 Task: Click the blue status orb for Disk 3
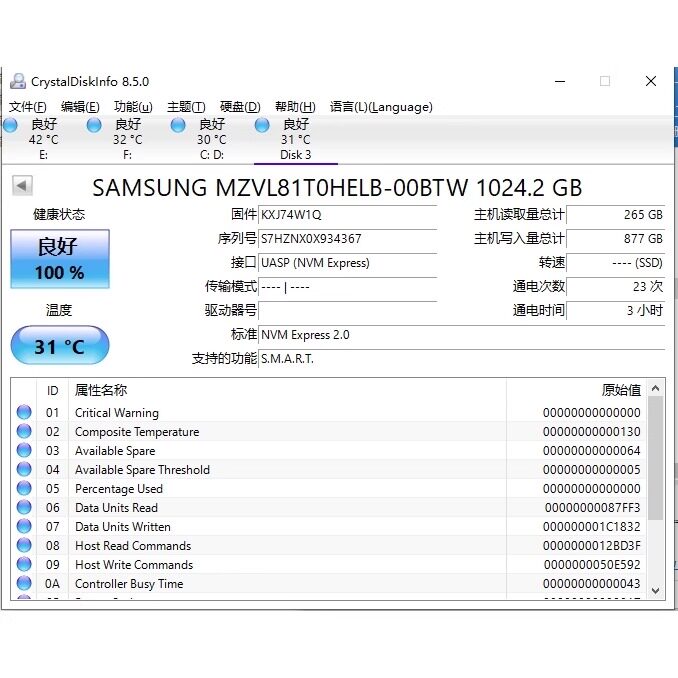[x=262, y=125]
